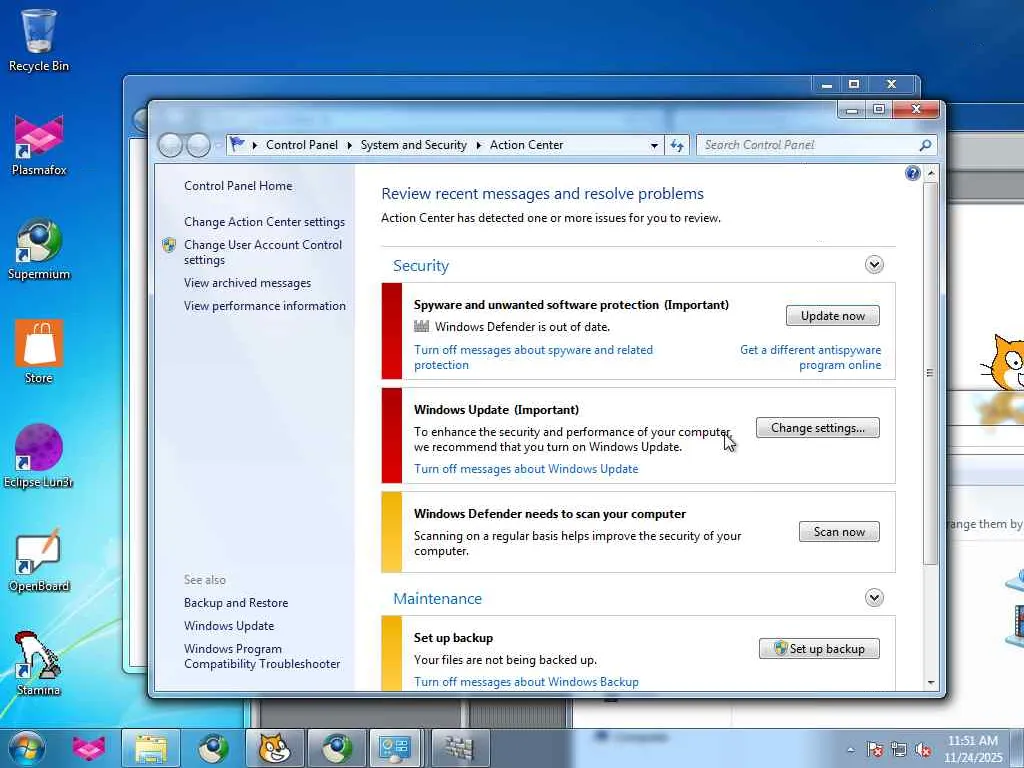1024x768 pixels.
Task: Launch Stamina from the desktop
Action: (x=39, y=664)
